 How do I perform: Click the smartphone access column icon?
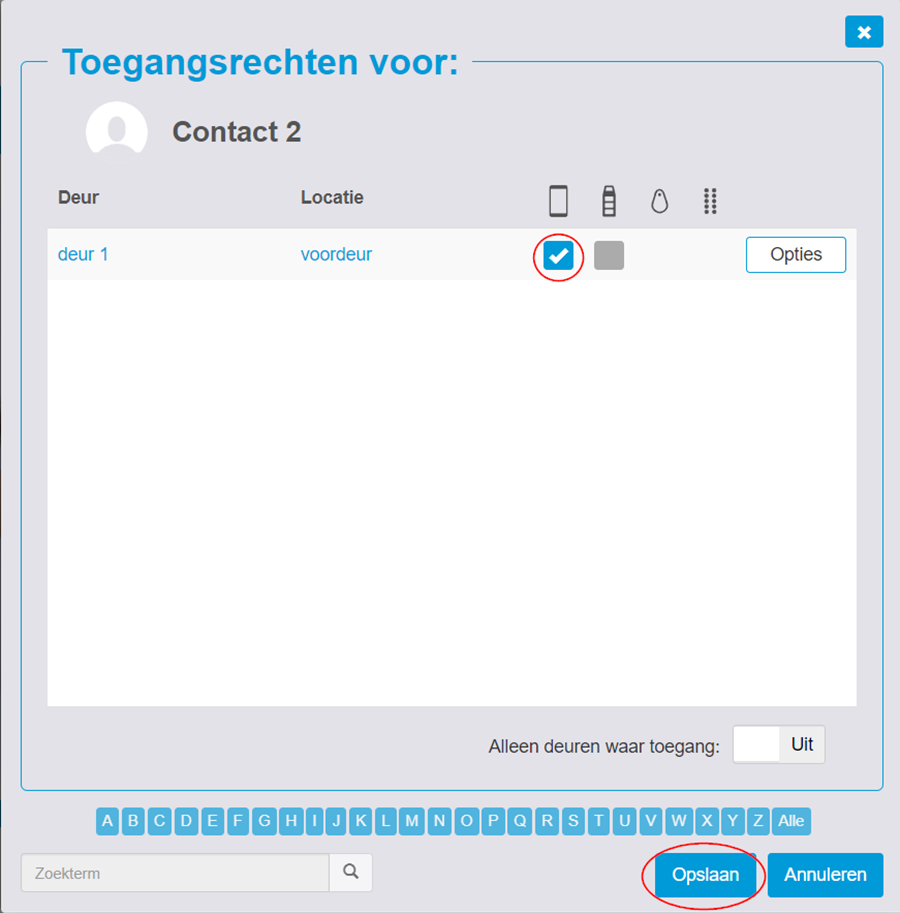[558, 201]
